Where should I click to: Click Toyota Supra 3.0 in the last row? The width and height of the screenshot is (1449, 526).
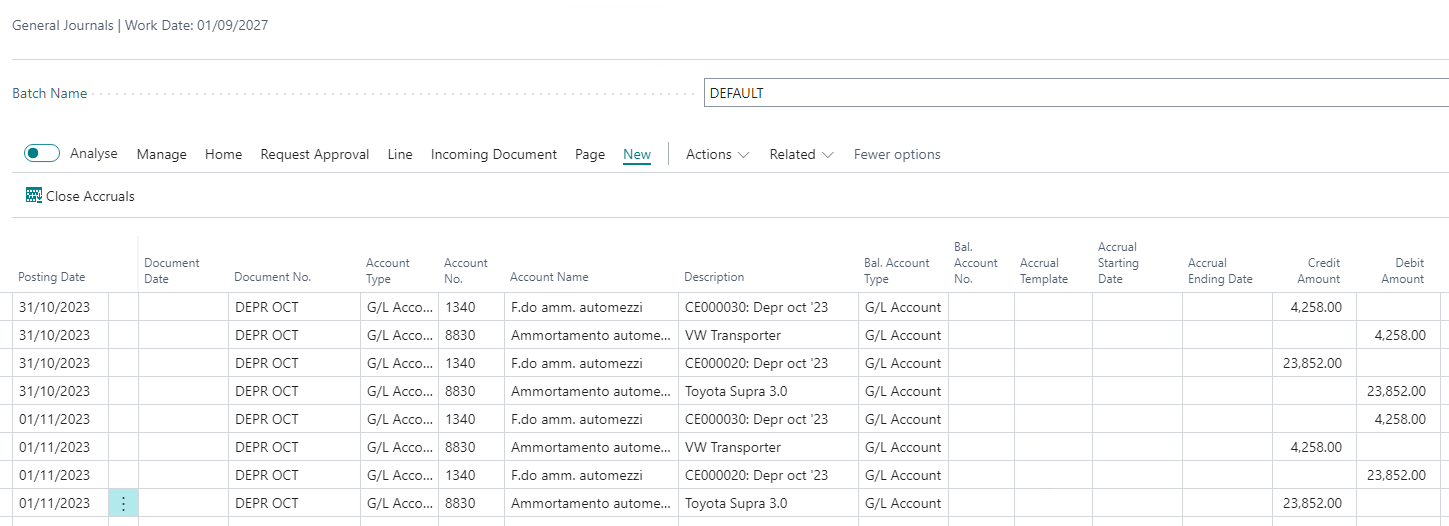pos(736,503)
